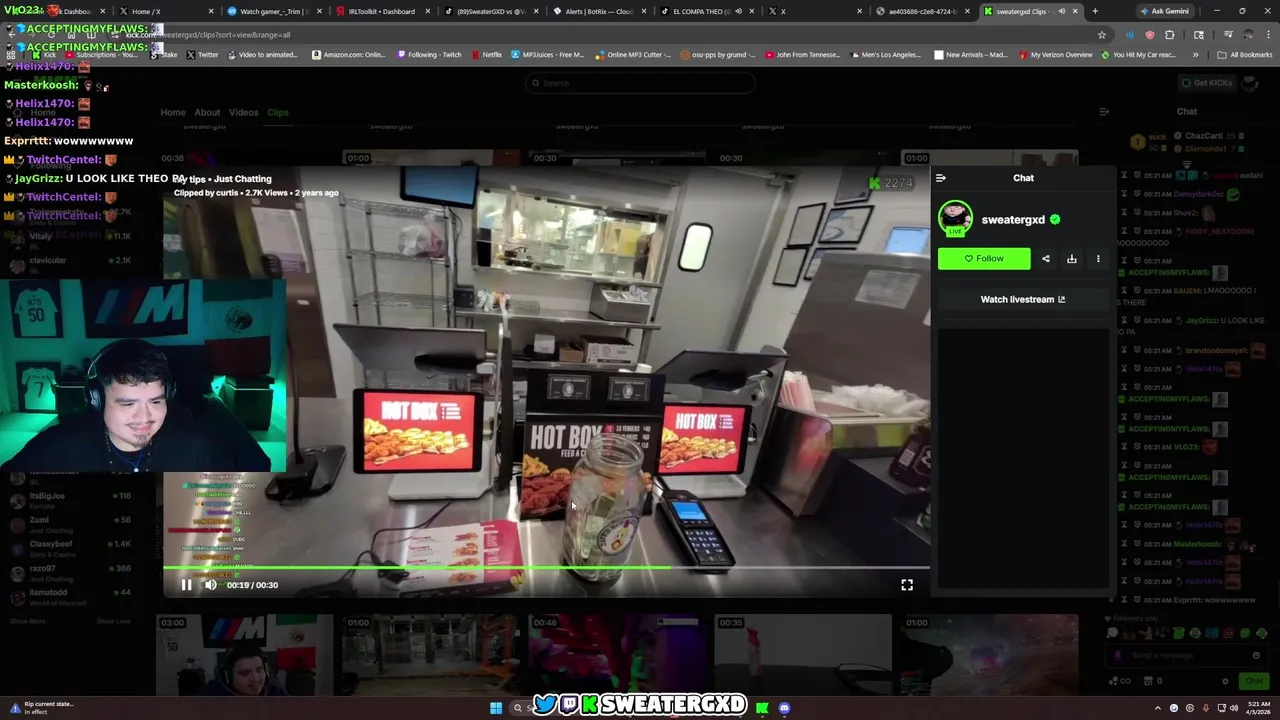Click Show Less in the sidebar
The width and height of the screenshot is (1280, 720).
114,621
